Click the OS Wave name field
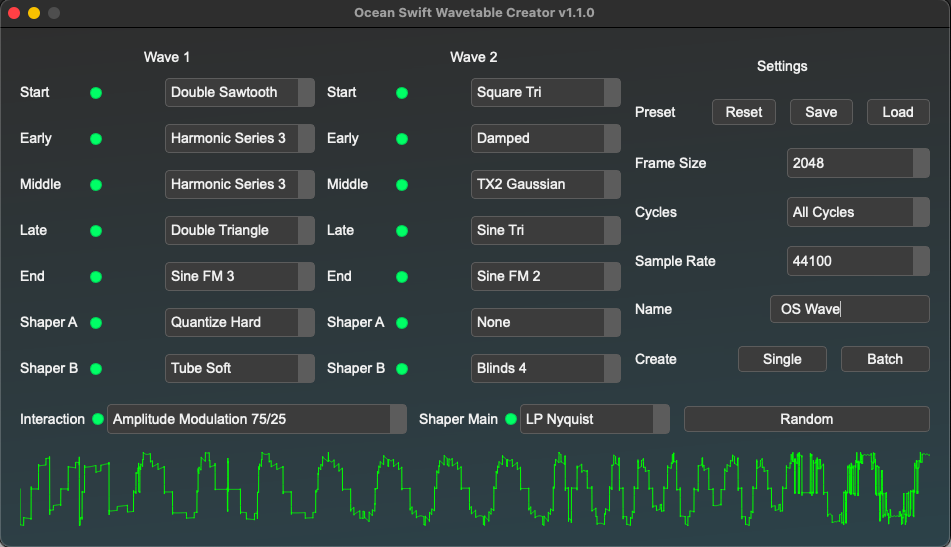 (849, 309)
